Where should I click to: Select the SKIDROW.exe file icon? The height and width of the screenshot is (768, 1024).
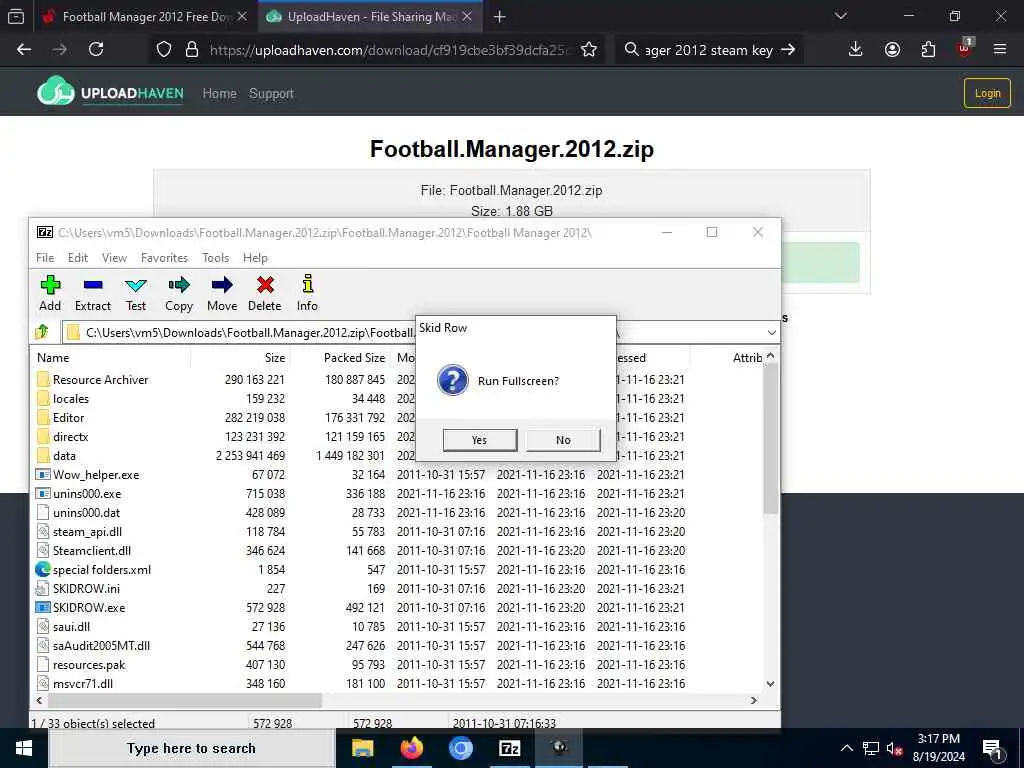(43, 607)
